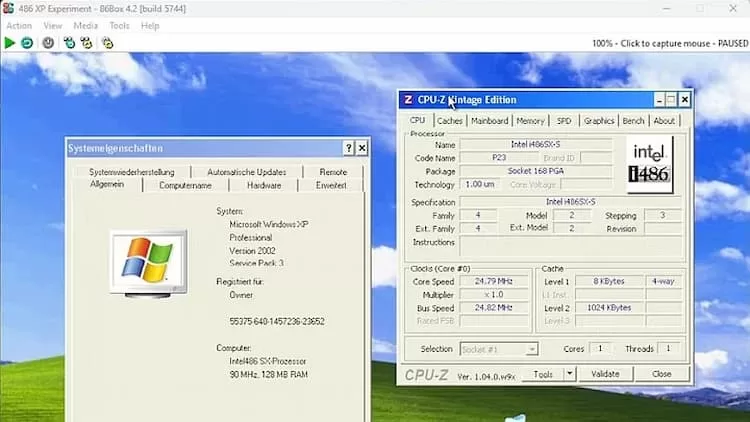Switch to the About tab in CPU-Z

click(x=664, y=121)
